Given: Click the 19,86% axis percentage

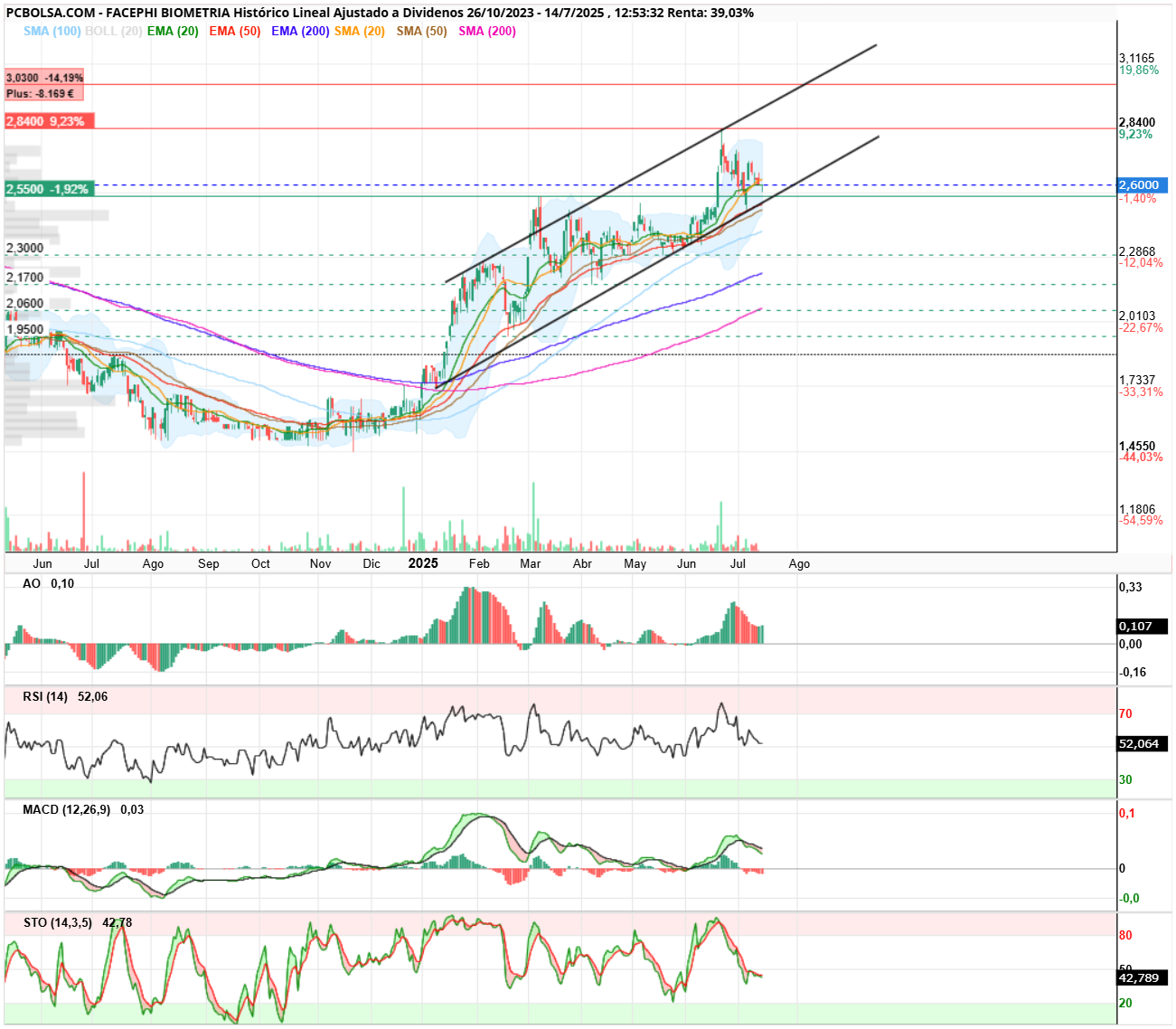Looking at the screenshot, I should (1139, 70).
